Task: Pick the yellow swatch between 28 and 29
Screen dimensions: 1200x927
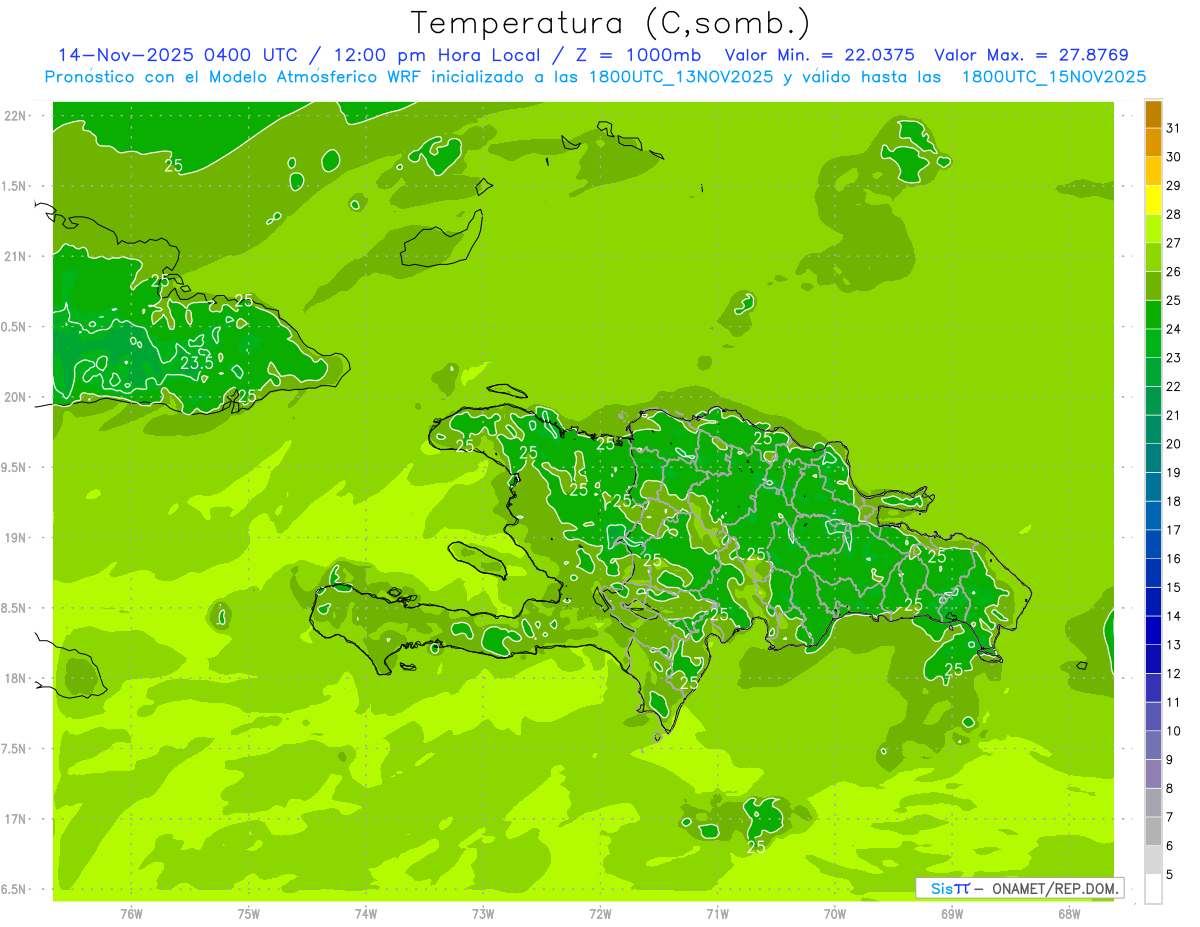Action: coord(1153,200)
